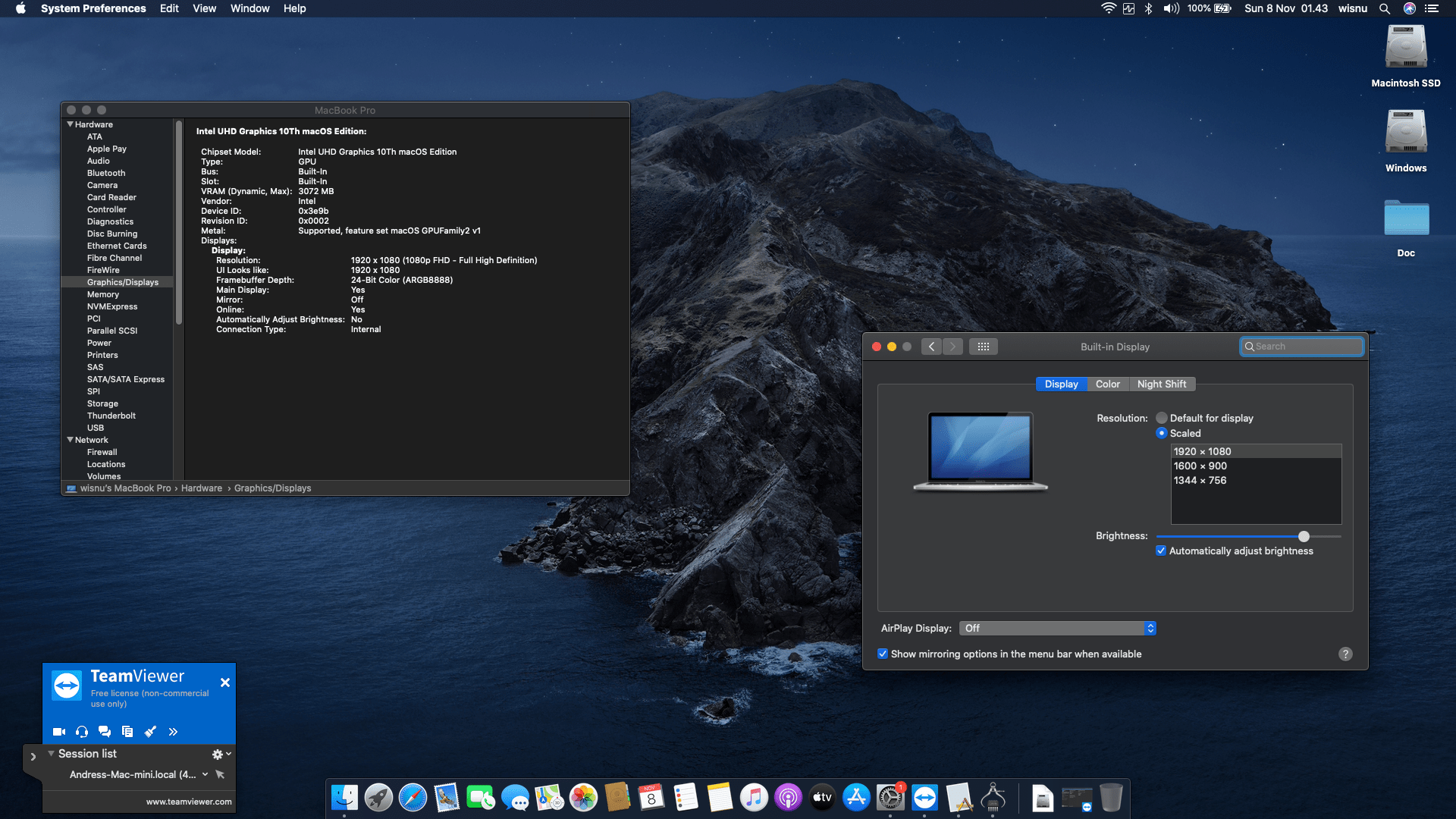Select Default for display resolution option
This screenshot has height=819, width=1456.
[1161, 418]
